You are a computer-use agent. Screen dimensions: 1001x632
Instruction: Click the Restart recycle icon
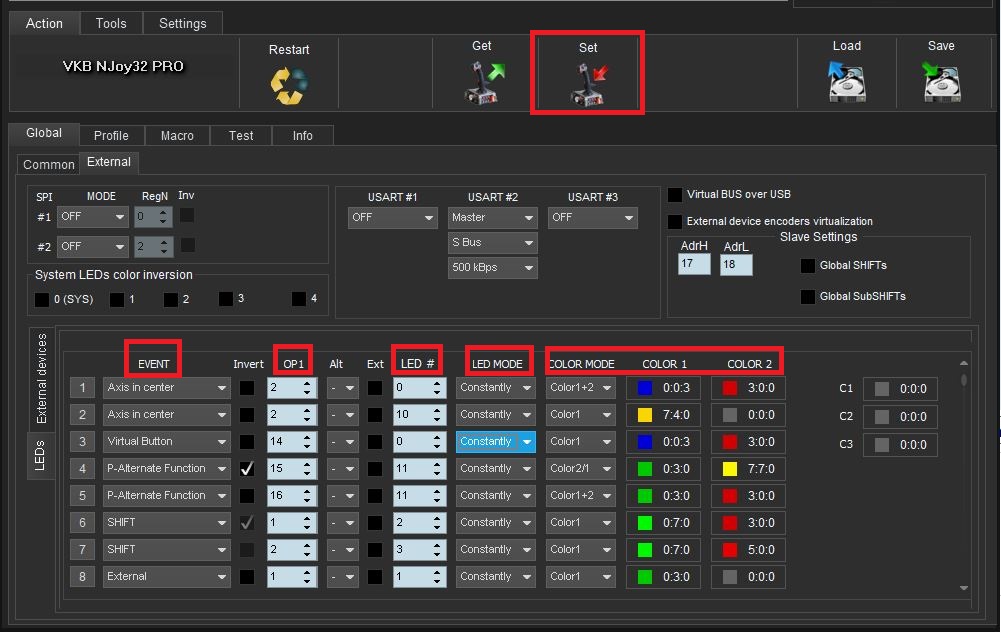click(x=288, y=84)
